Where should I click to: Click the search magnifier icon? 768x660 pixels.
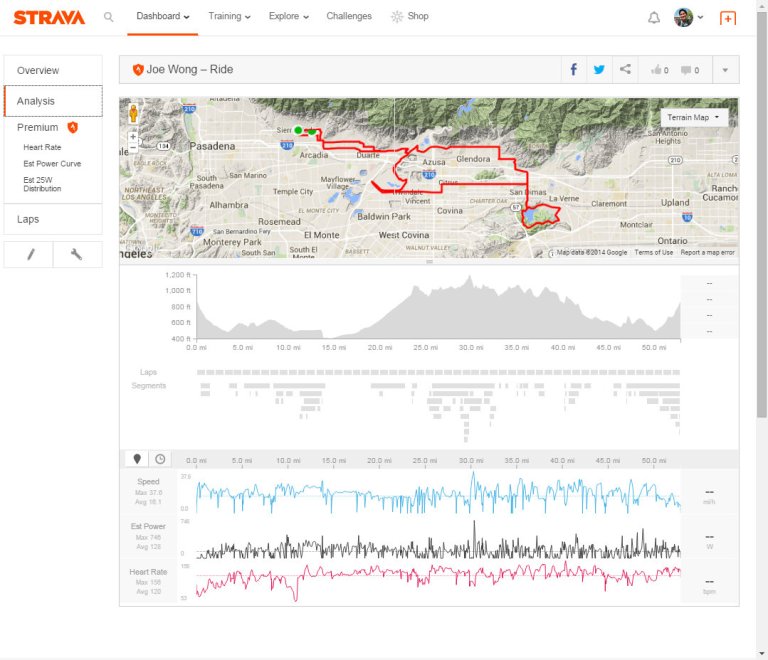pos(109,17)
